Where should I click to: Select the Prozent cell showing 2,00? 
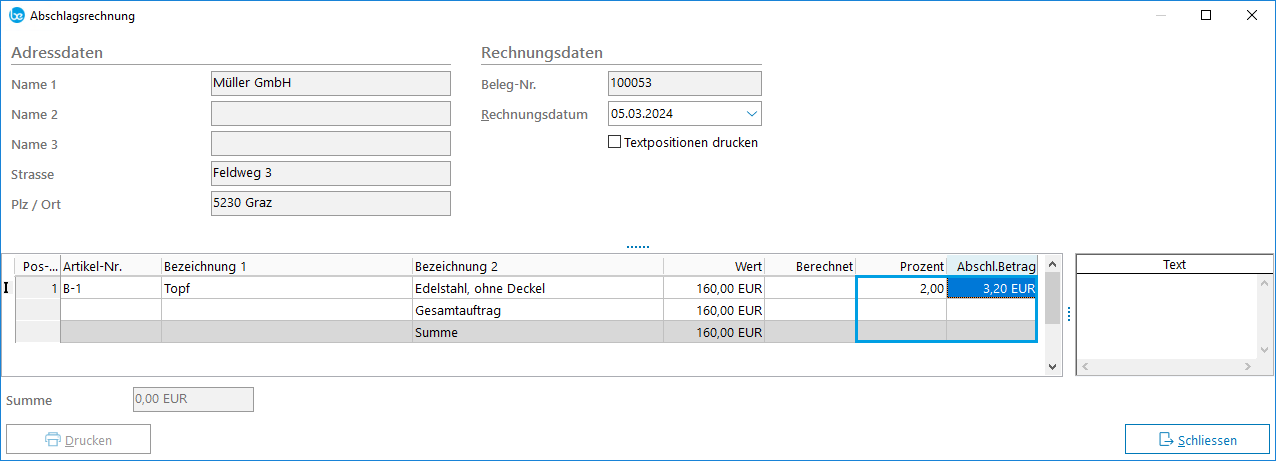point(900,288)
